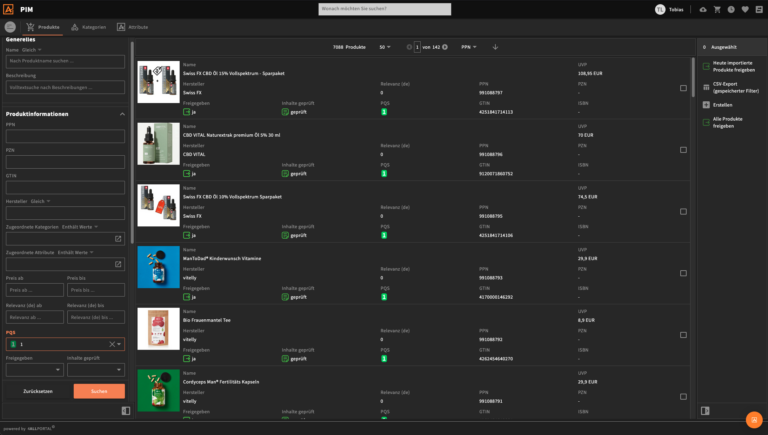
Task: Open the Bio Frauenmantel Tee thumbnail
Action: 158,329
